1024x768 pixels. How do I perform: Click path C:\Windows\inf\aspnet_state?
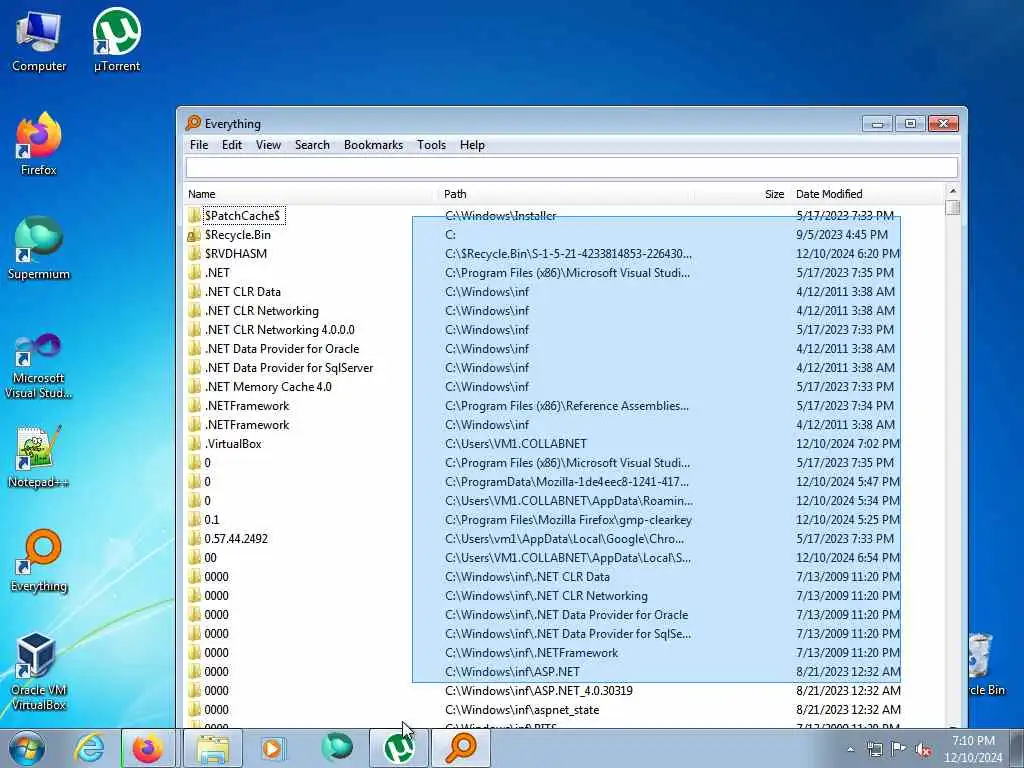click(522, 709)
